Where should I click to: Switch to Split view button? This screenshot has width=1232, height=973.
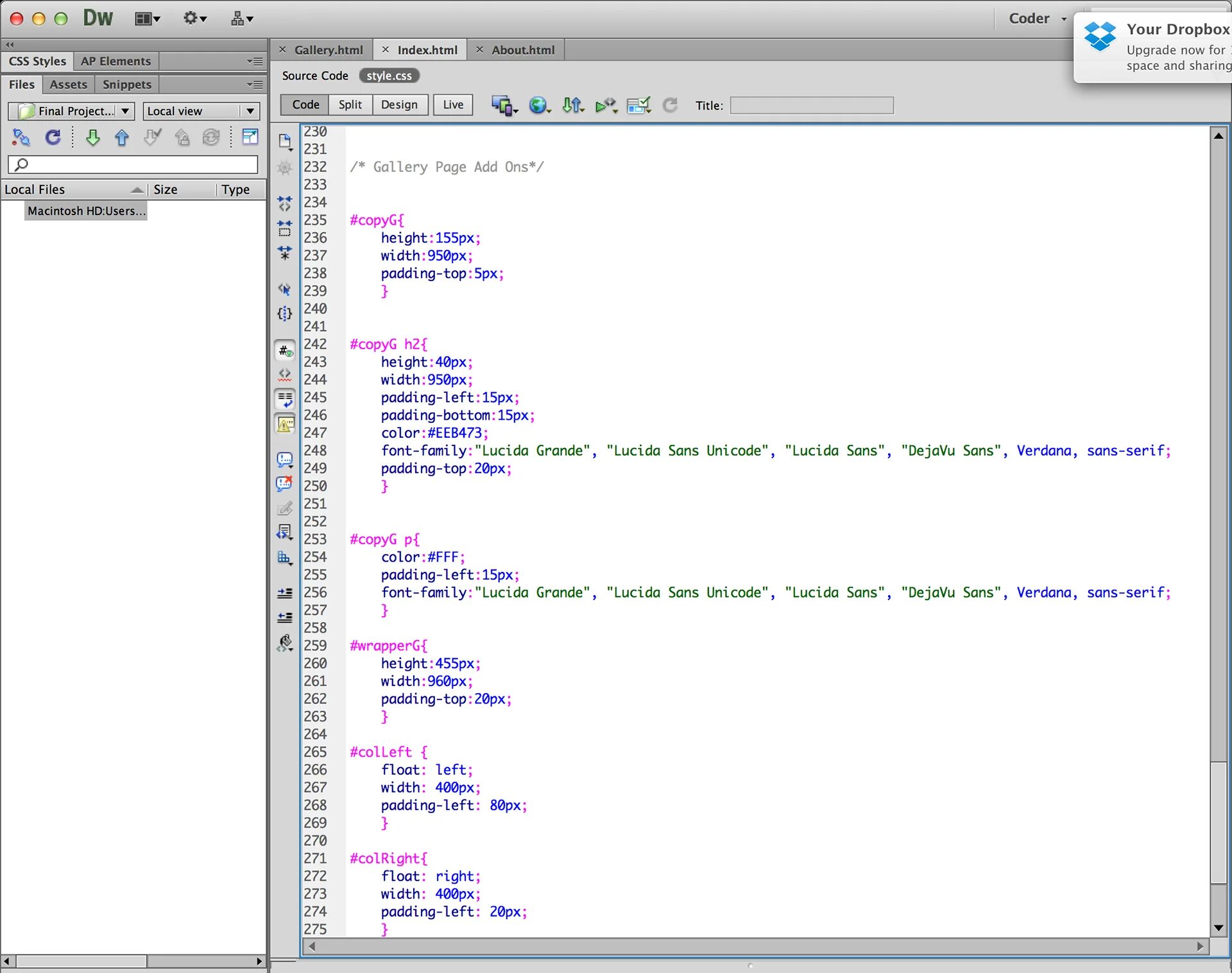(350, 105)
